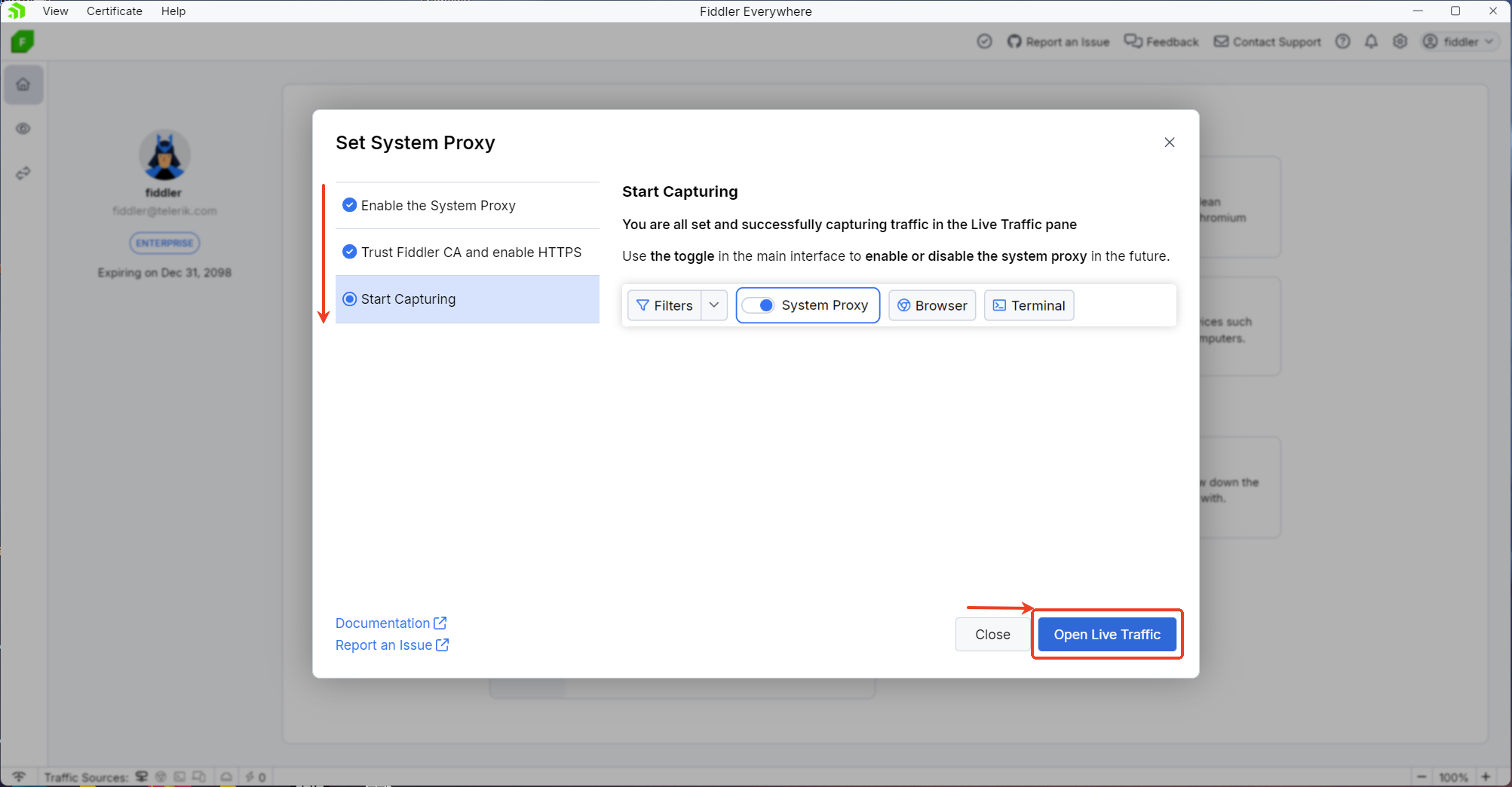Image resolution: width=1512 pixels, height=787 pixels.
Task: Expand the Filters dropdown arrow
Action: [714, 305]
